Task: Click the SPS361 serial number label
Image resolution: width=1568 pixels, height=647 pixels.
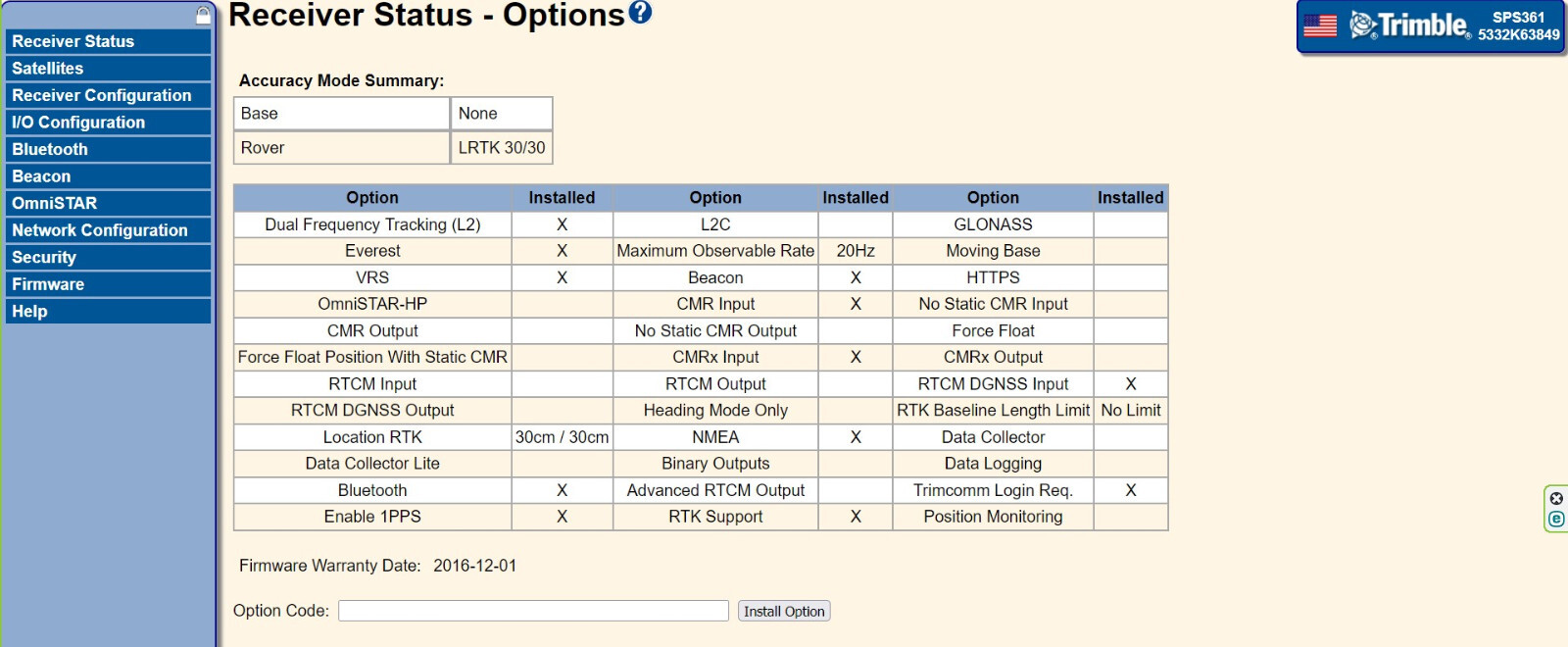Action: (x=1518, y=25)
